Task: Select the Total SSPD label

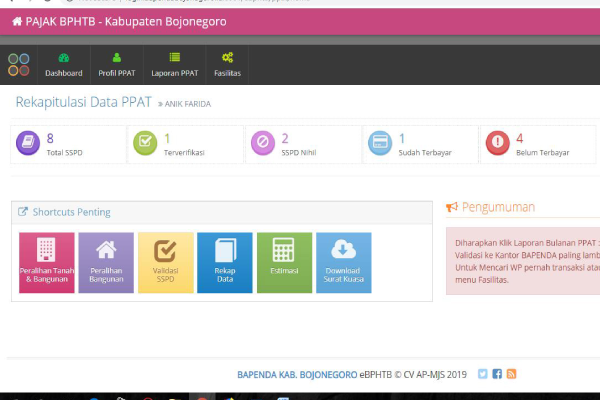Action: pyautogui.click(x=65, y=153)
